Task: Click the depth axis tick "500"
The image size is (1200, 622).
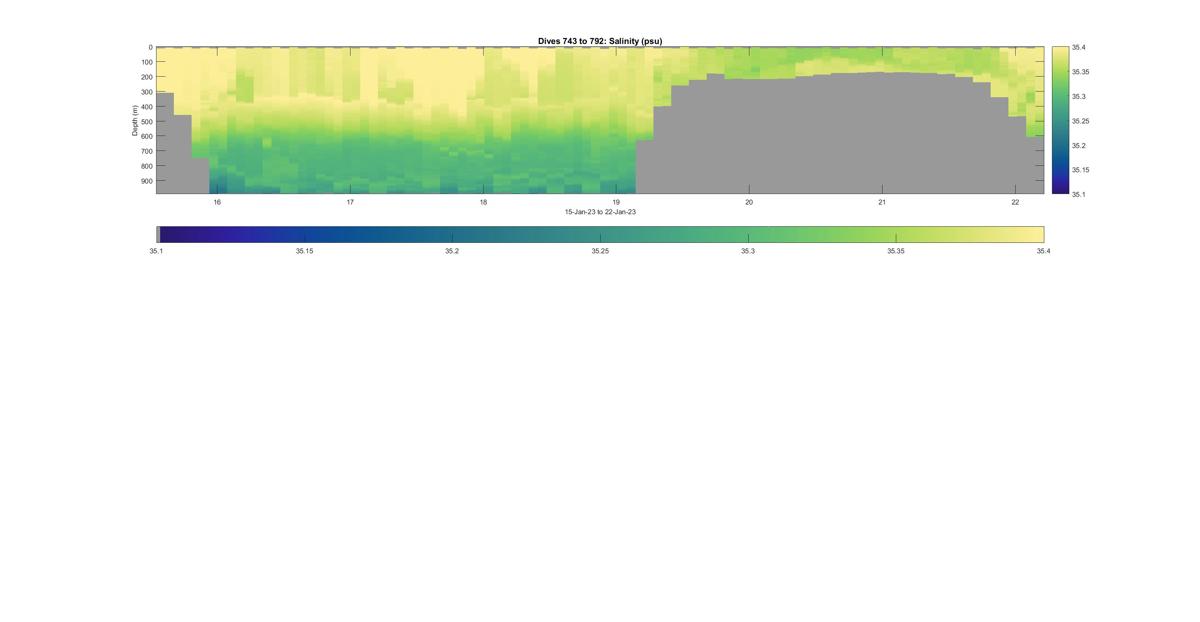Action: [x=146, y=122]
